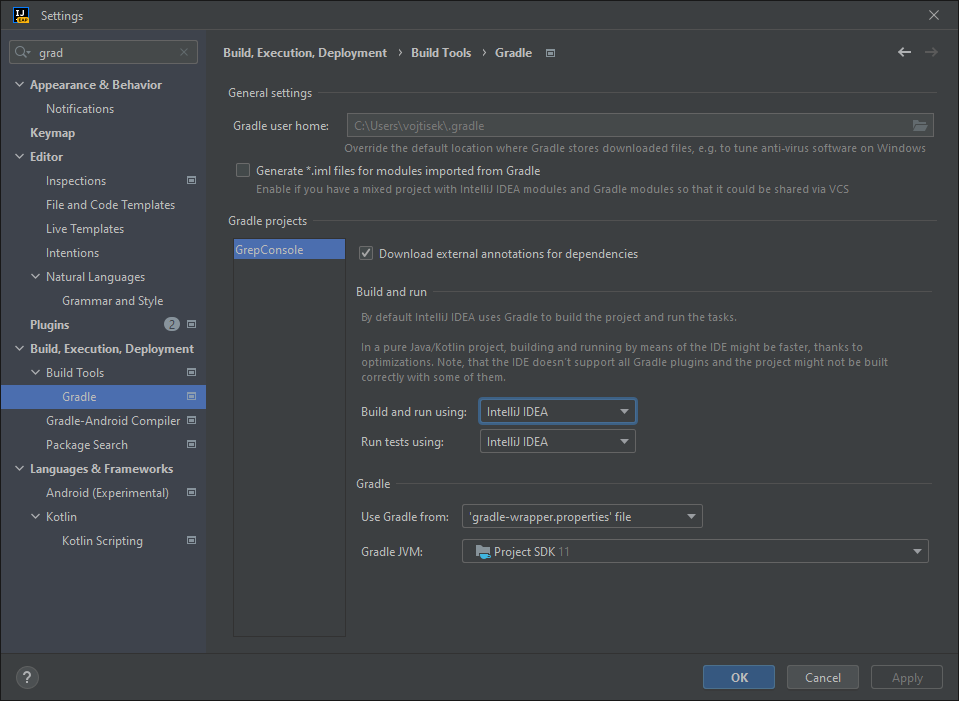959x701 pixels.
Task: Select Gradle in the settings tree
Action: pyautogui.click(x=103, y=396)
